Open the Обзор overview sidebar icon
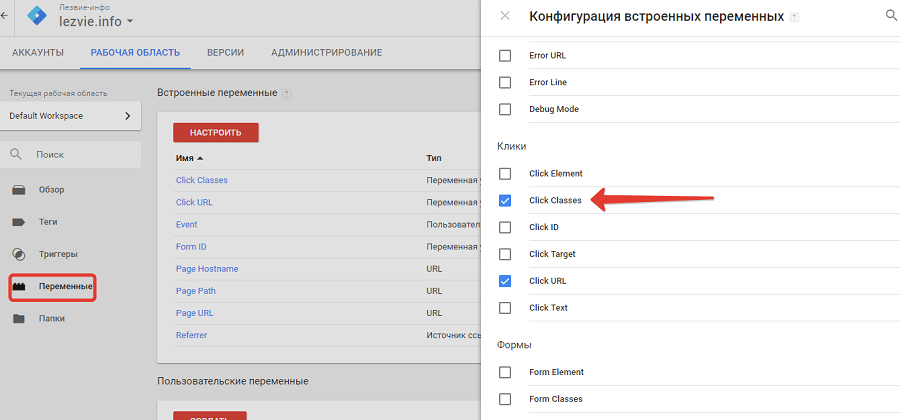The image size is (900, 420). click(x=19, y=190)
